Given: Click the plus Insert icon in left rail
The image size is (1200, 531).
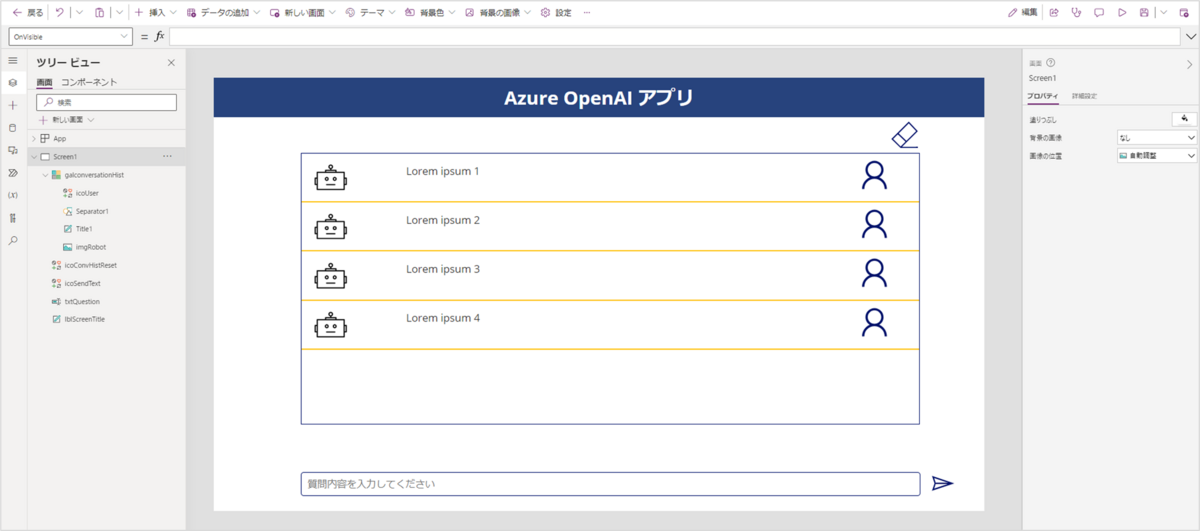Looking at the screenshot, I should click(x=12, y=105).
